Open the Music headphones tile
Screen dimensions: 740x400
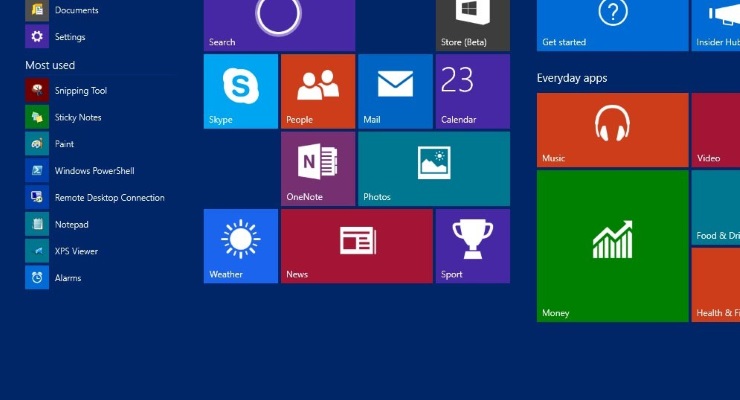click(x=612, y=130)
